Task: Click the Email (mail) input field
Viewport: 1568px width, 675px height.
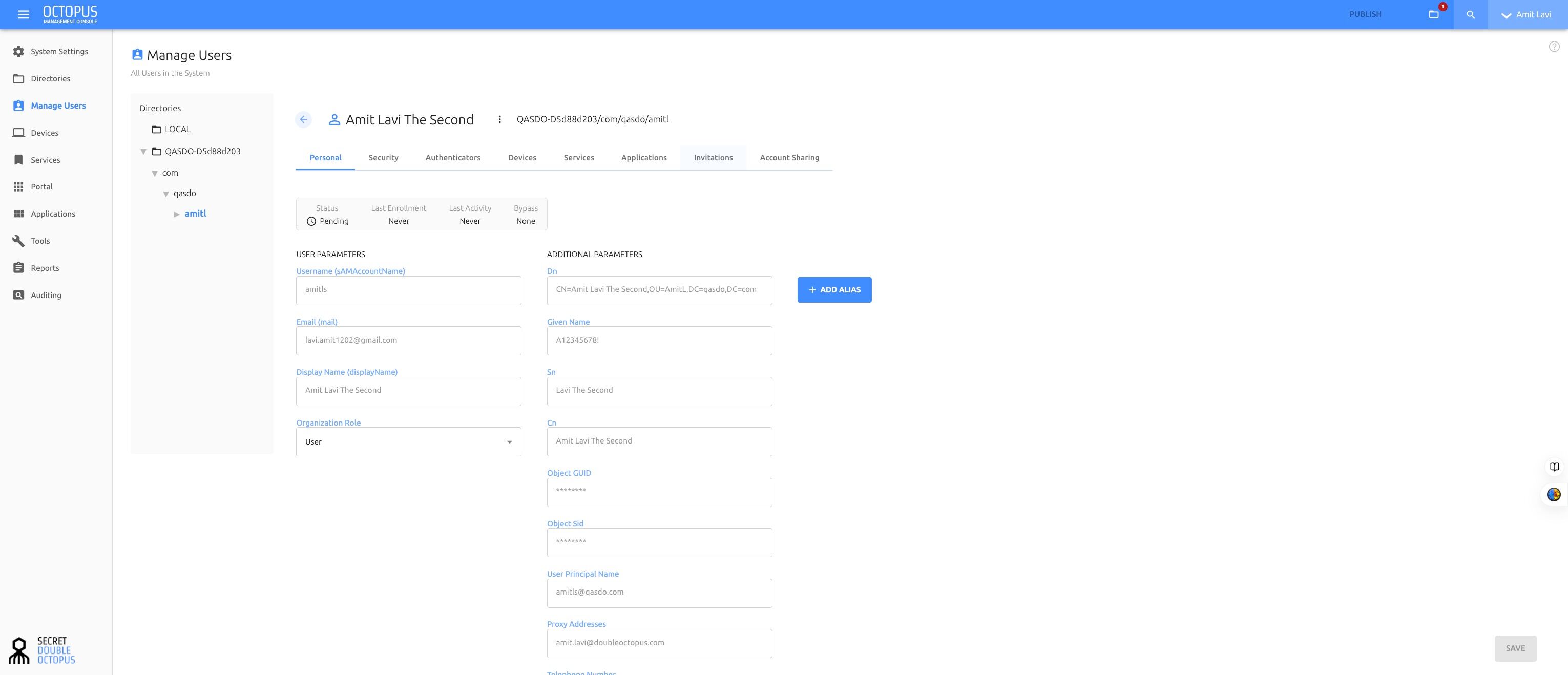Action: [408, 341]
